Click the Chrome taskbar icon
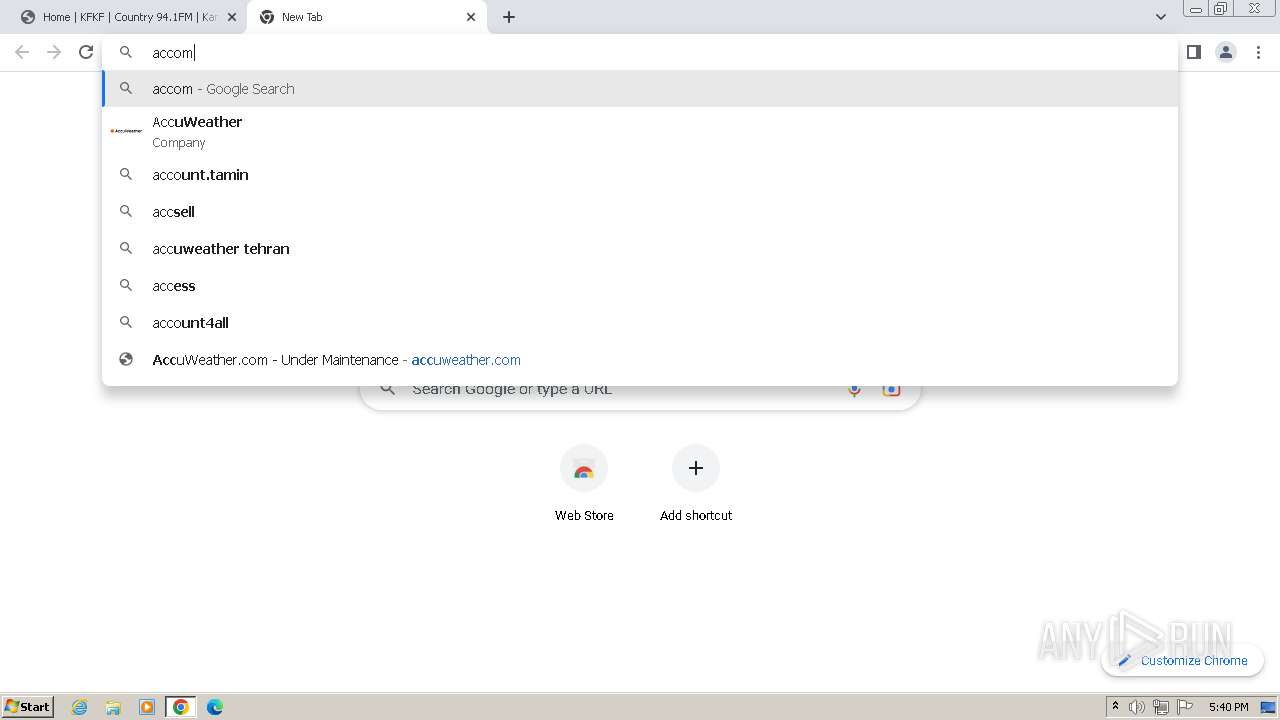 [x=181, y=707]
